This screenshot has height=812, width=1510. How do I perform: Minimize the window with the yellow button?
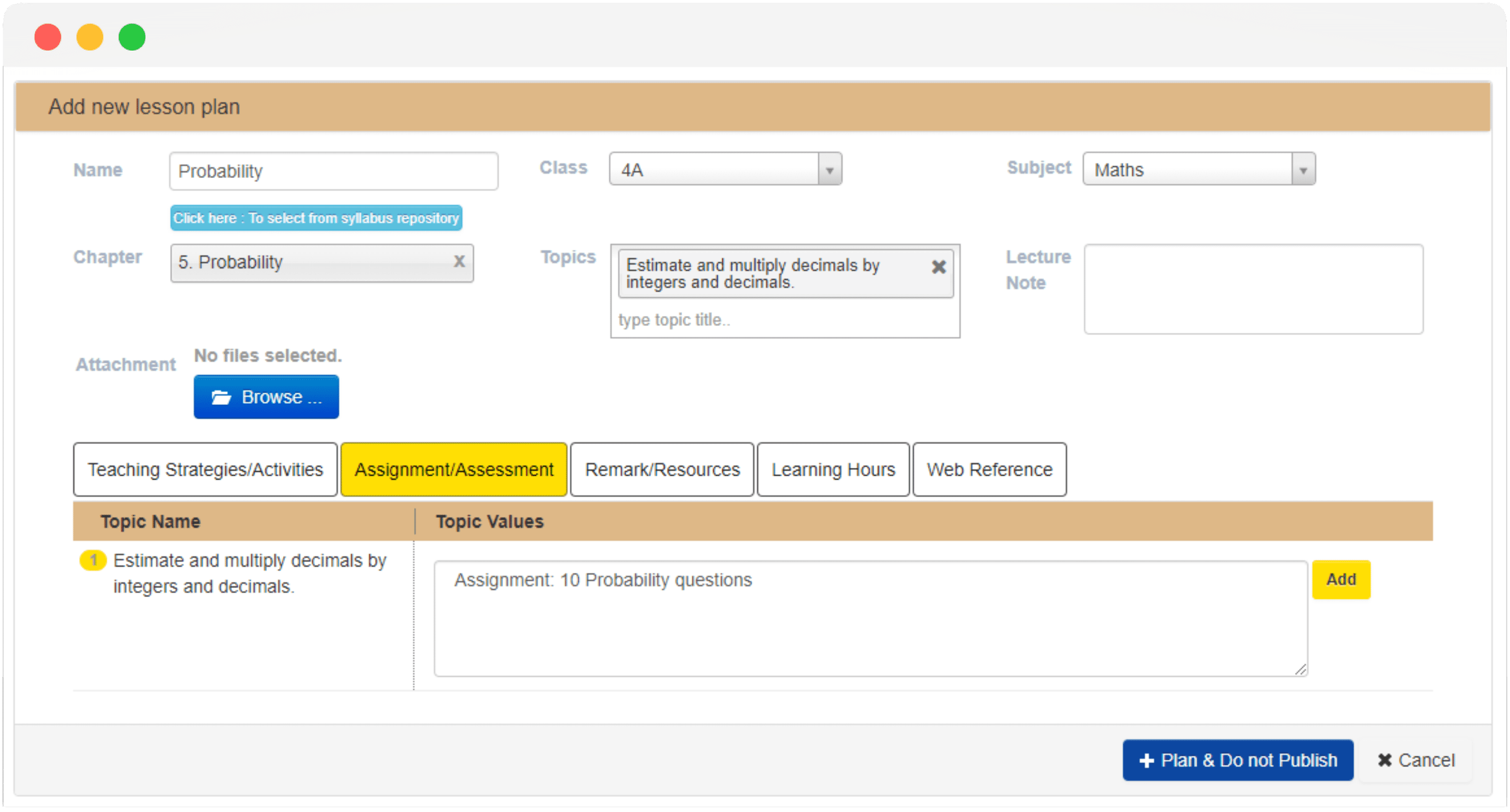pyautogui.click(x=90, y=37)
